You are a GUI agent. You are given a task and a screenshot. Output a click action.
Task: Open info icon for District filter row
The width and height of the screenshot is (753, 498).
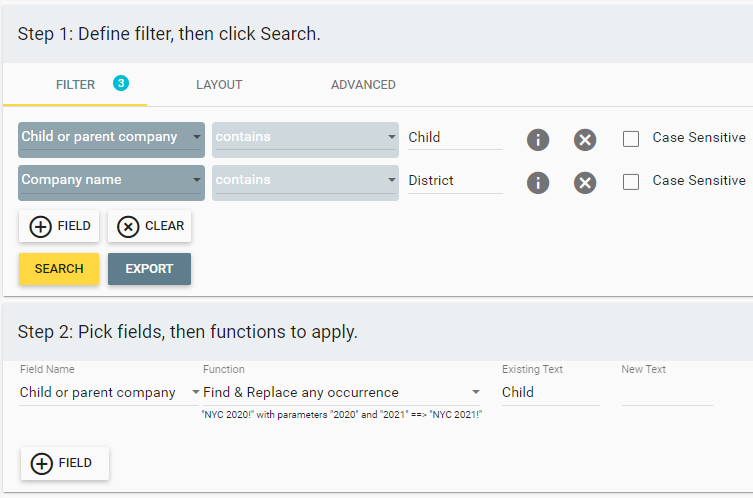pyautogui.click(x=538, y=183)
